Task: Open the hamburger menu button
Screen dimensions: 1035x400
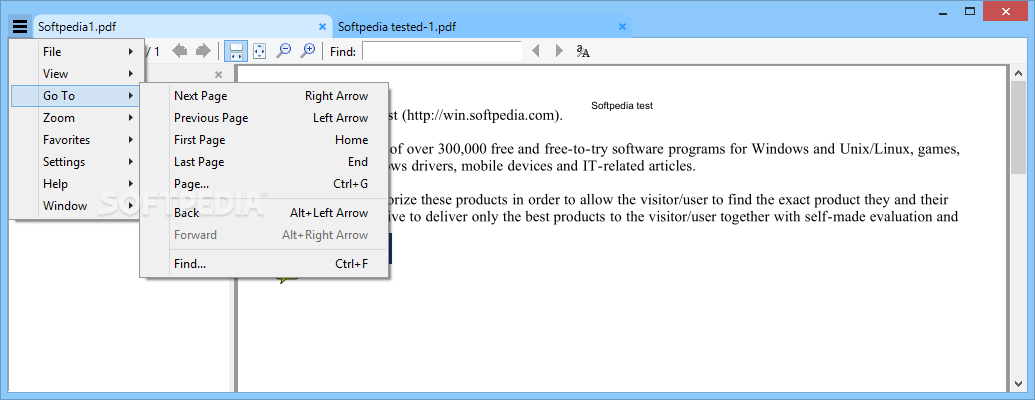Action: (x=20, y=27)
